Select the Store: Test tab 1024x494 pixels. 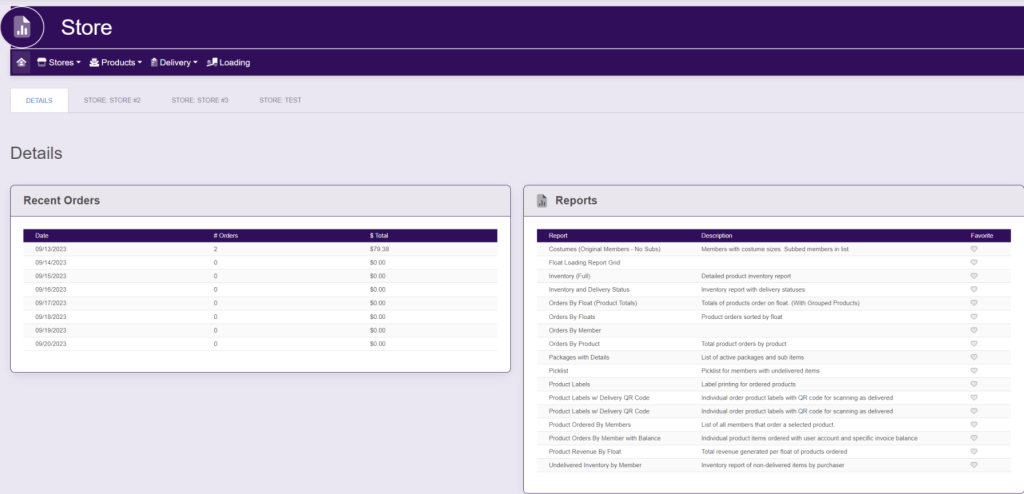tap(280, 101)
